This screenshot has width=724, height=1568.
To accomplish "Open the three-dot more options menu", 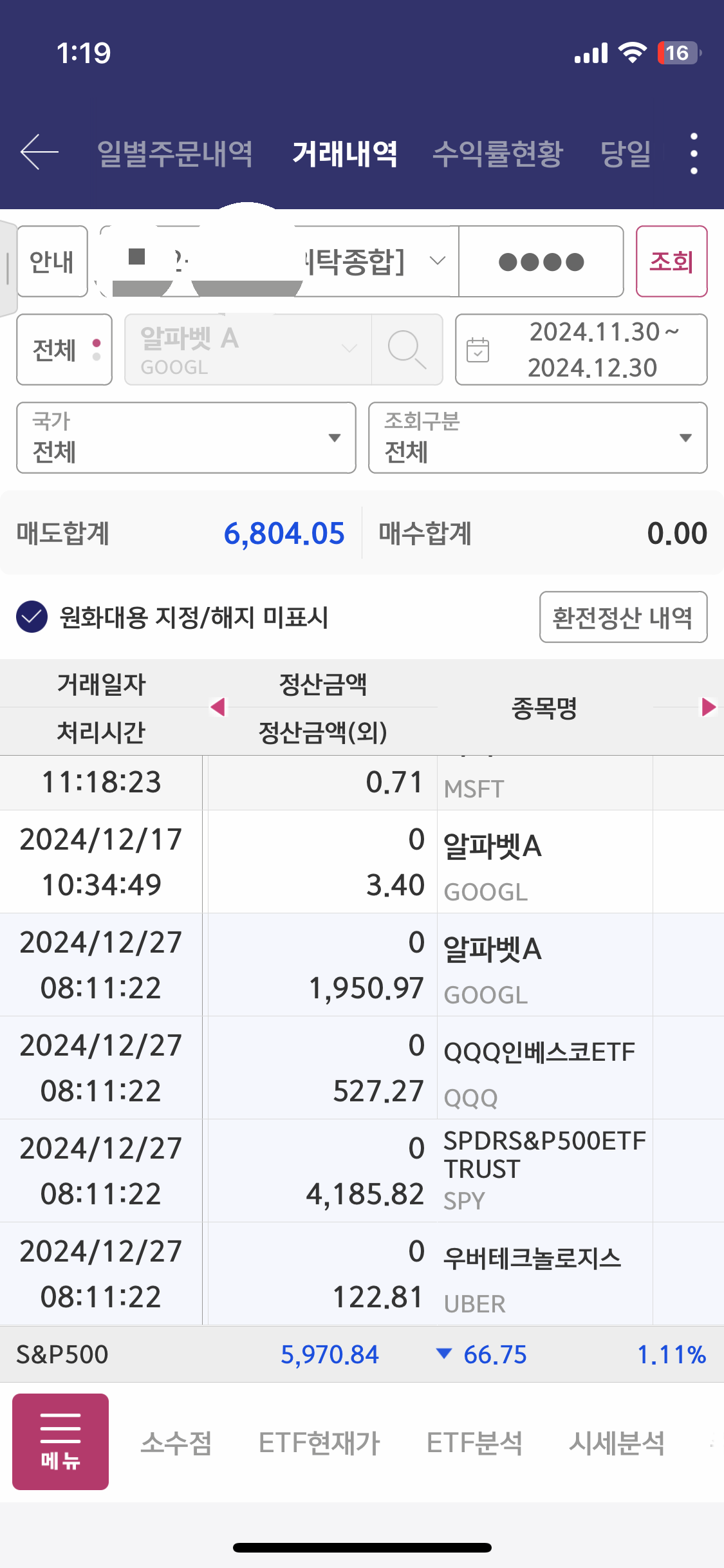I will [694, 153].
